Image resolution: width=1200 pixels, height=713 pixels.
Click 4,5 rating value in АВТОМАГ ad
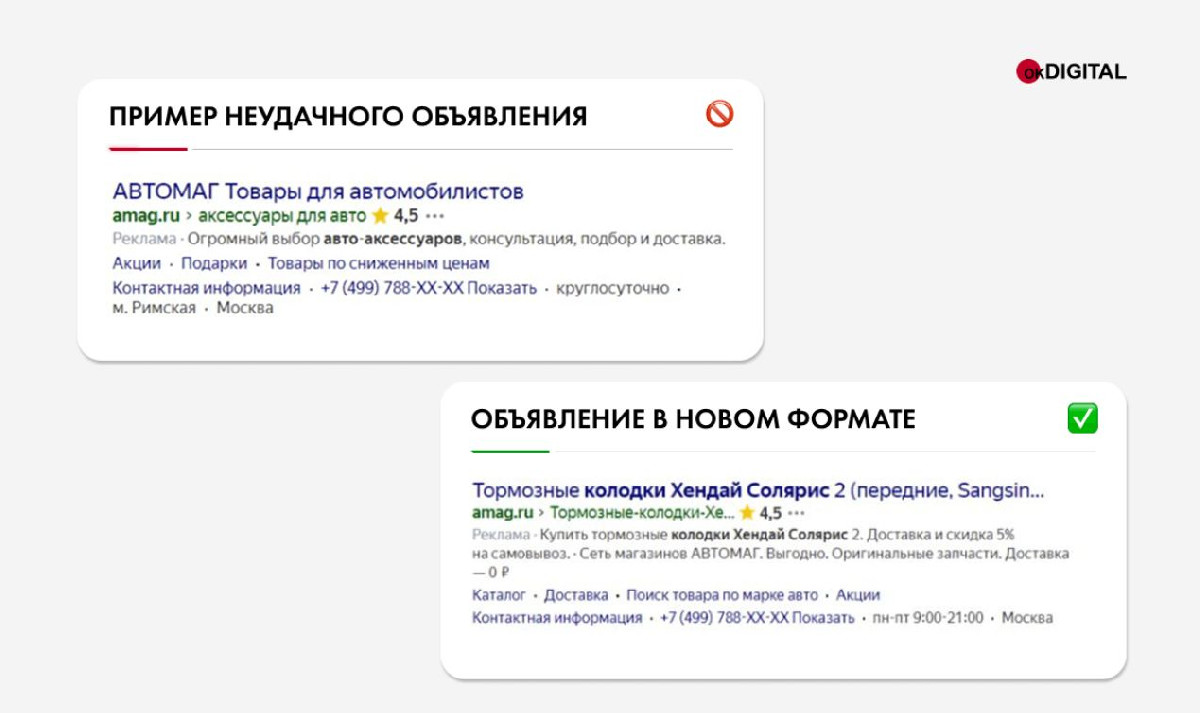tap(406, 215)
